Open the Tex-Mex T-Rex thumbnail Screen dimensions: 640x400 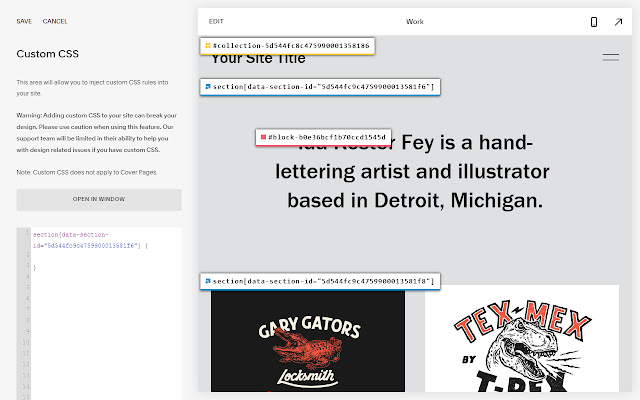pos(522,338)
